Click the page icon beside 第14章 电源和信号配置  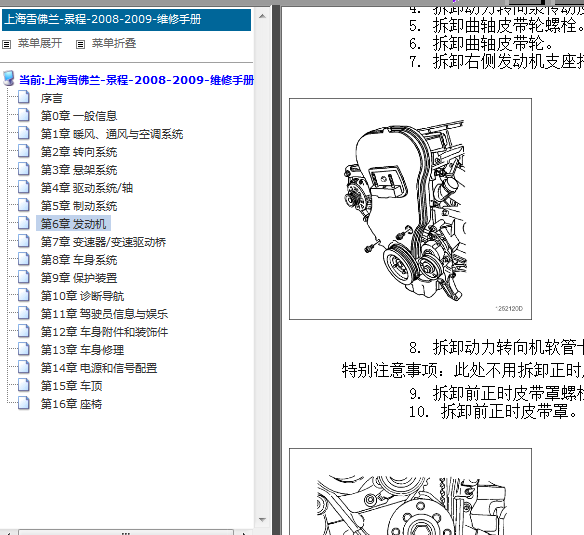pyautogui.click(x=24, y=367)
